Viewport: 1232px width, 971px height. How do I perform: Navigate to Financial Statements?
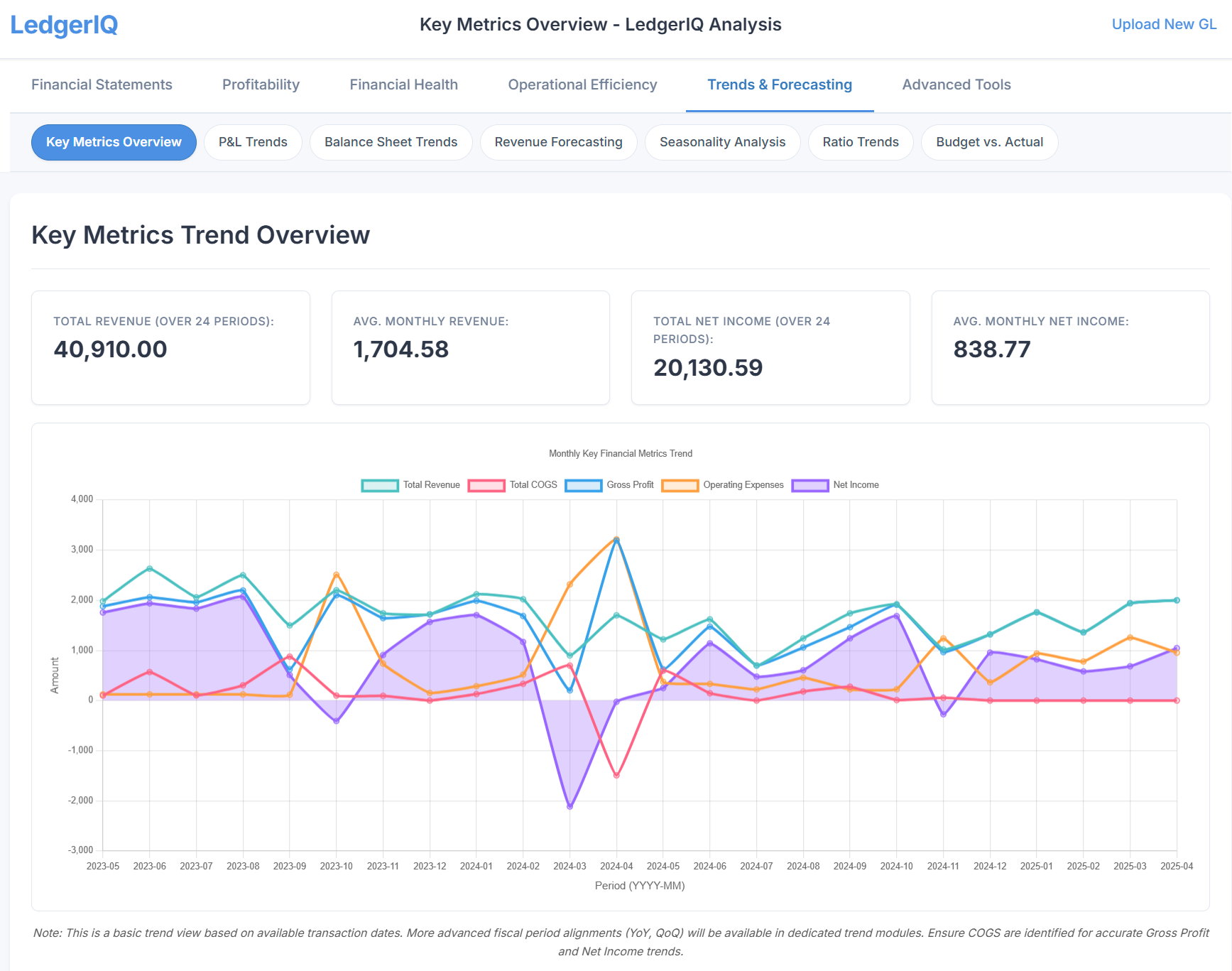[101, 85]
